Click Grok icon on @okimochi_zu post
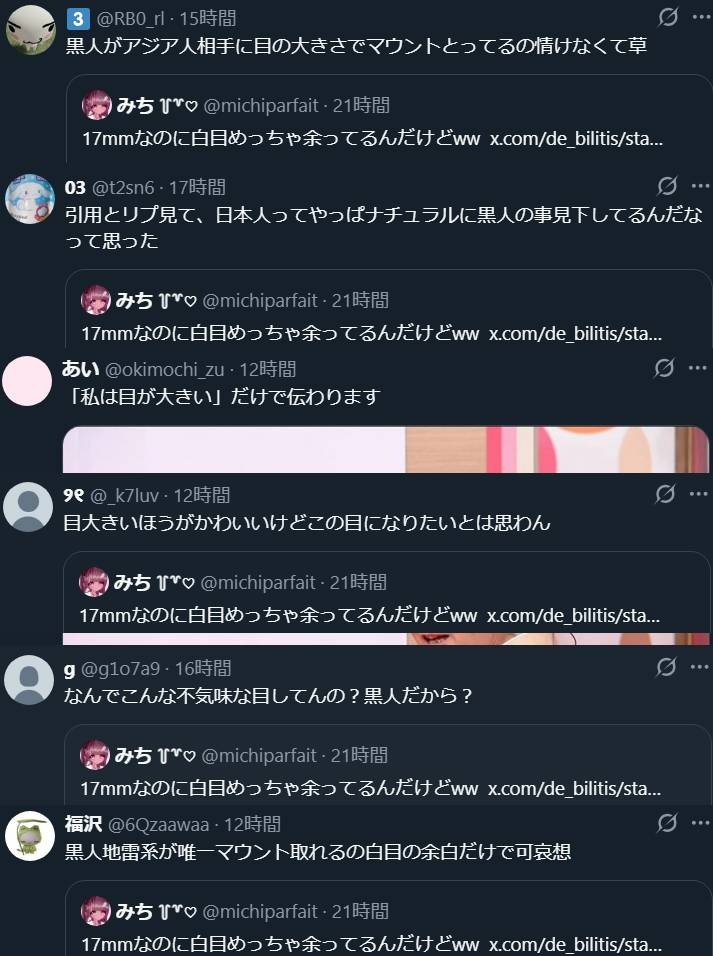Image resolution: width=713 pixels, height=956 pixels. pos(664,368)
